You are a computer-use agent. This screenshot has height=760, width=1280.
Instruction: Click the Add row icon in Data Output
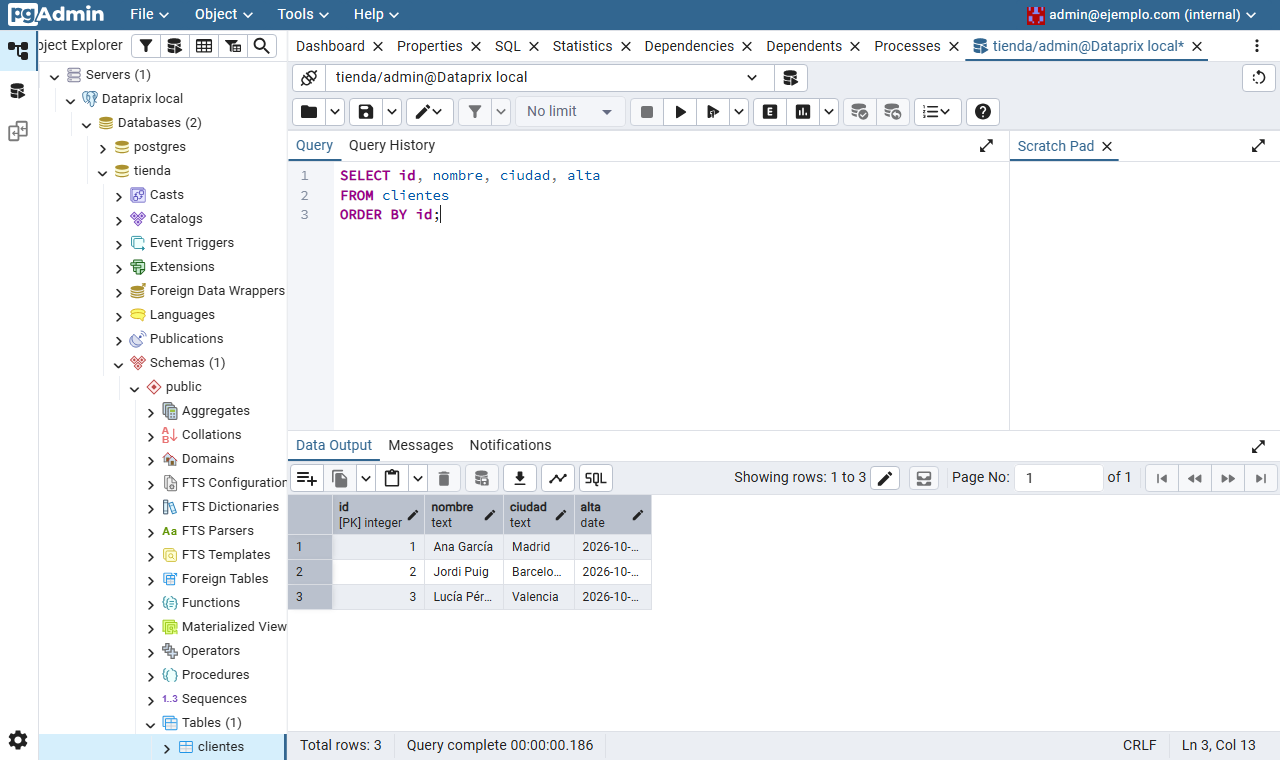(x=307, y=478)
